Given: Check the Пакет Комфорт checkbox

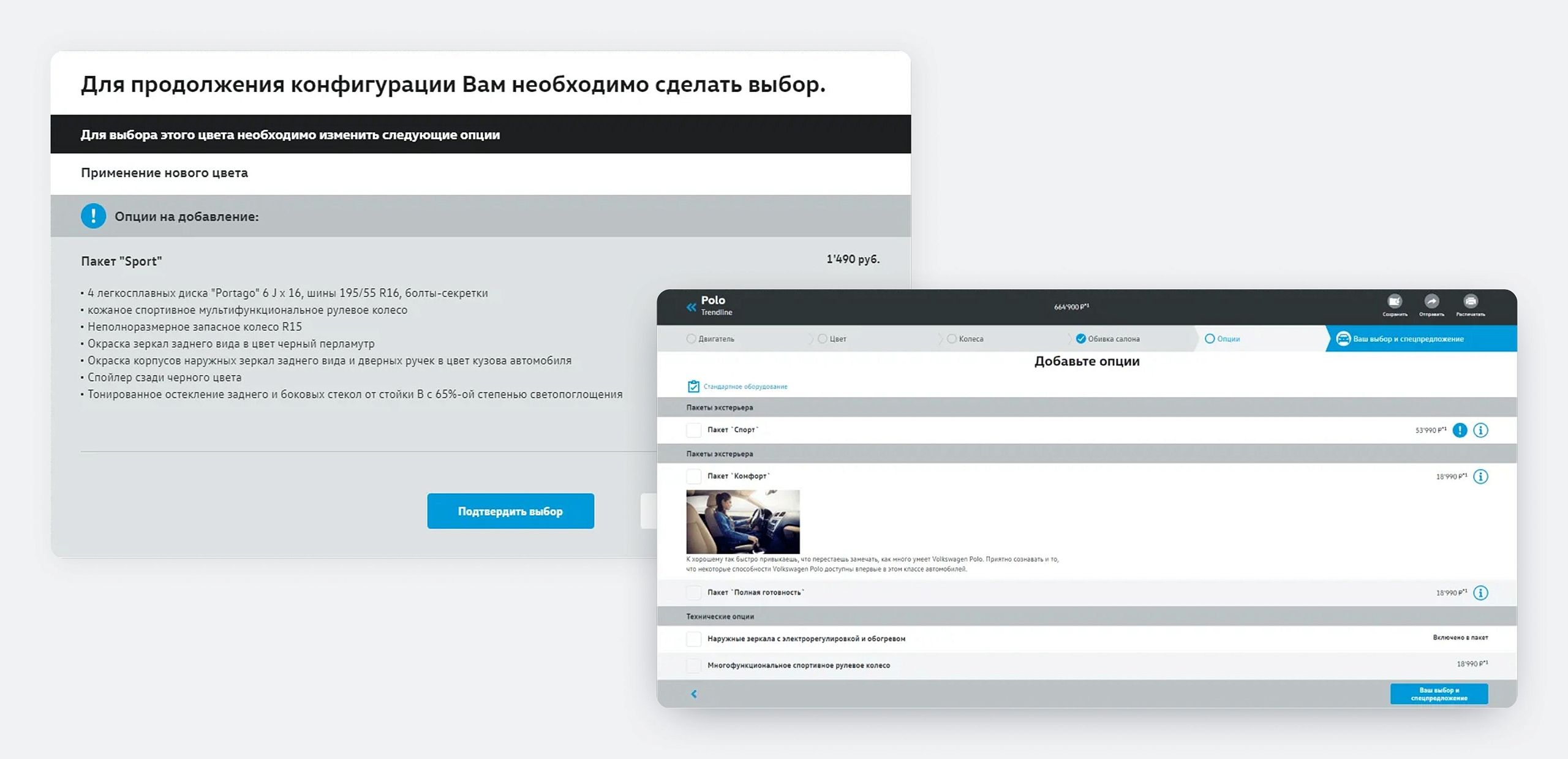Looking at the screenshot, I should click(x=693, y=477).
